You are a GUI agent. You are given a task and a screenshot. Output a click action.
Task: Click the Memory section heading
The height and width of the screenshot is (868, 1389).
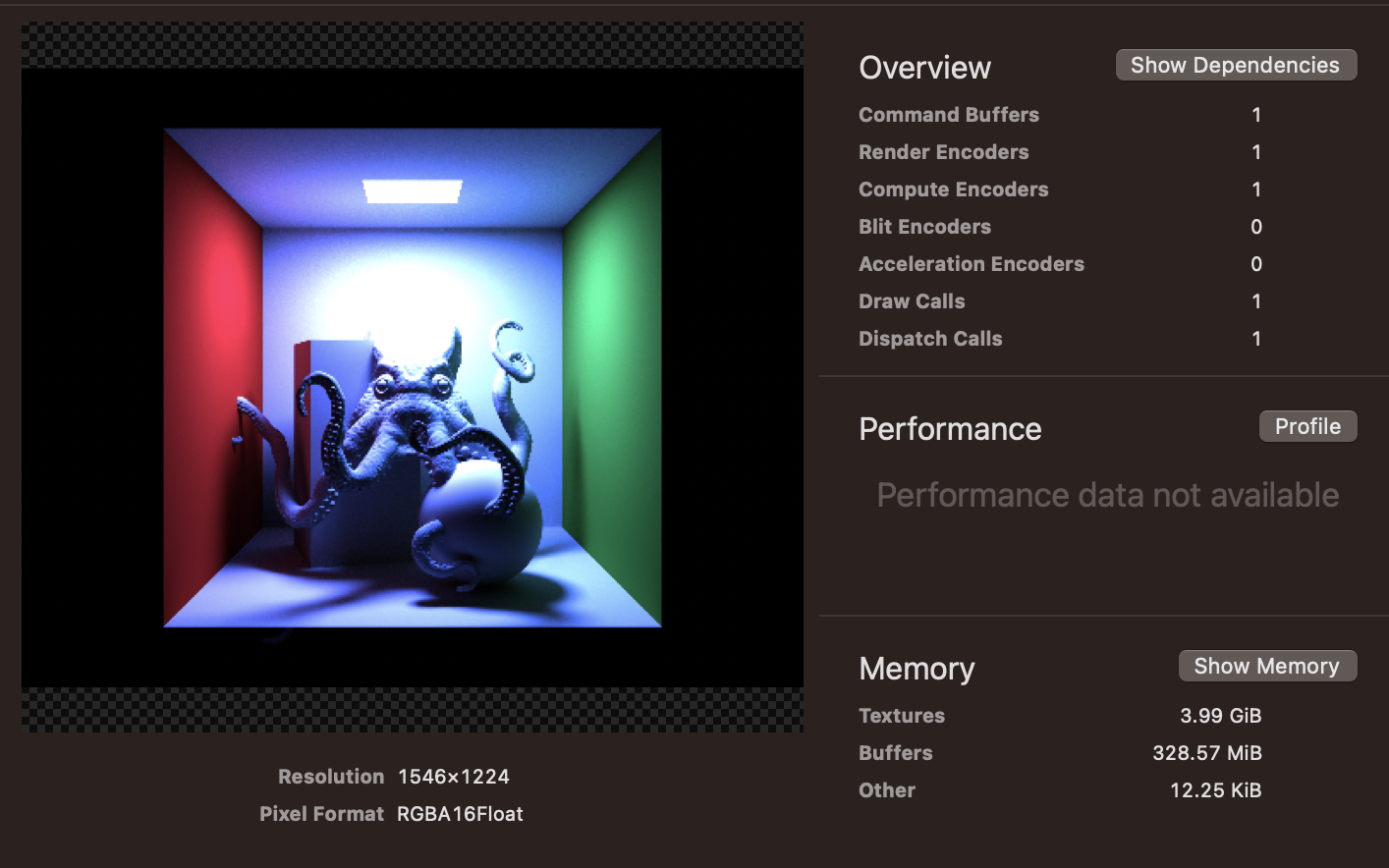pyautogui.click(x=916, y=669)
